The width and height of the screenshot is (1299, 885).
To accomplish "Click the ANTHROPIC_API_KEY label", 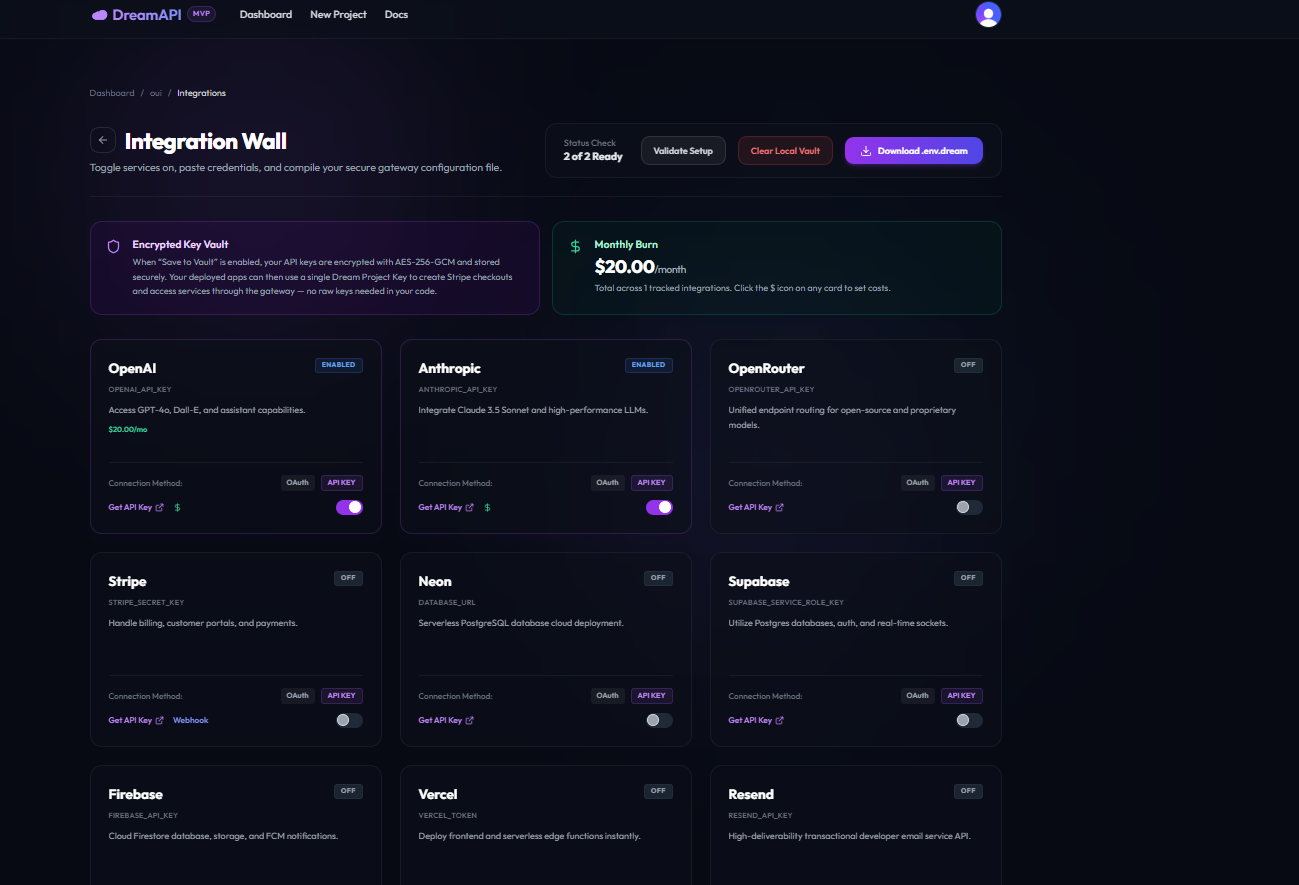I will (458, 389).
